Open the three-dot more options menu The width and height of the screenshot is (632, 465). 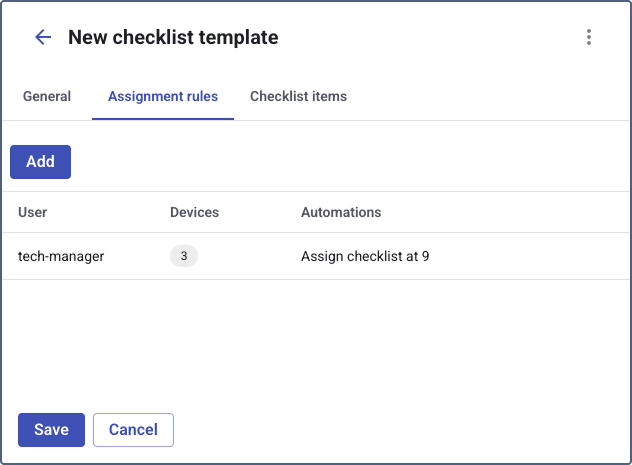tap(589, 38)
